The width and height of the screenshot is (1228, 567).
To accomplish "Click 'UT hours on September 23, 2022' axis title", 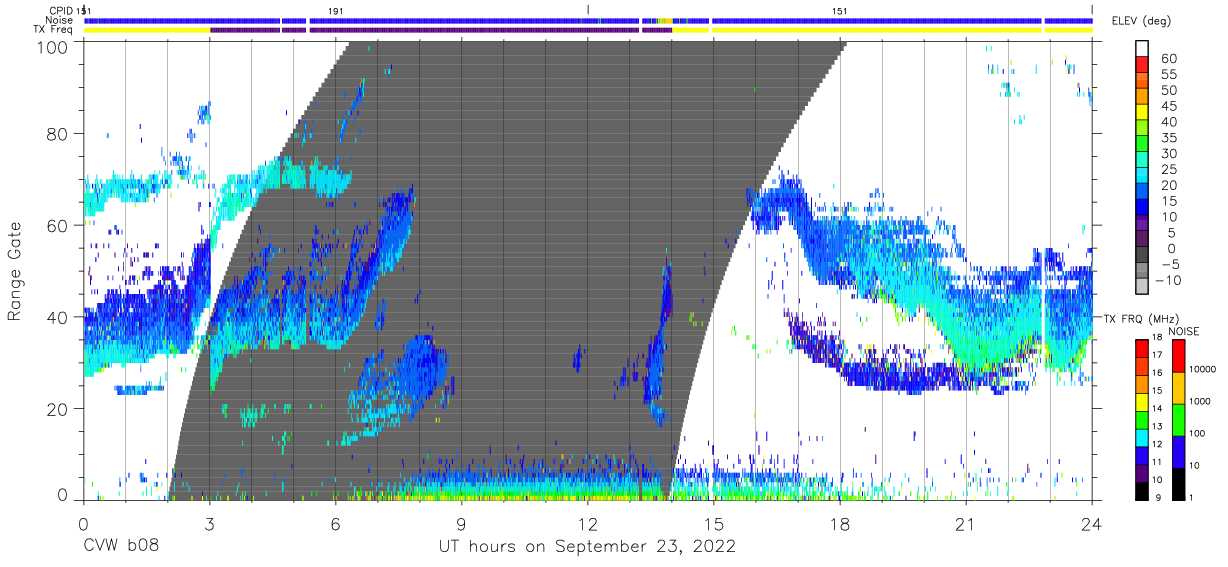I will pos(587,547).
